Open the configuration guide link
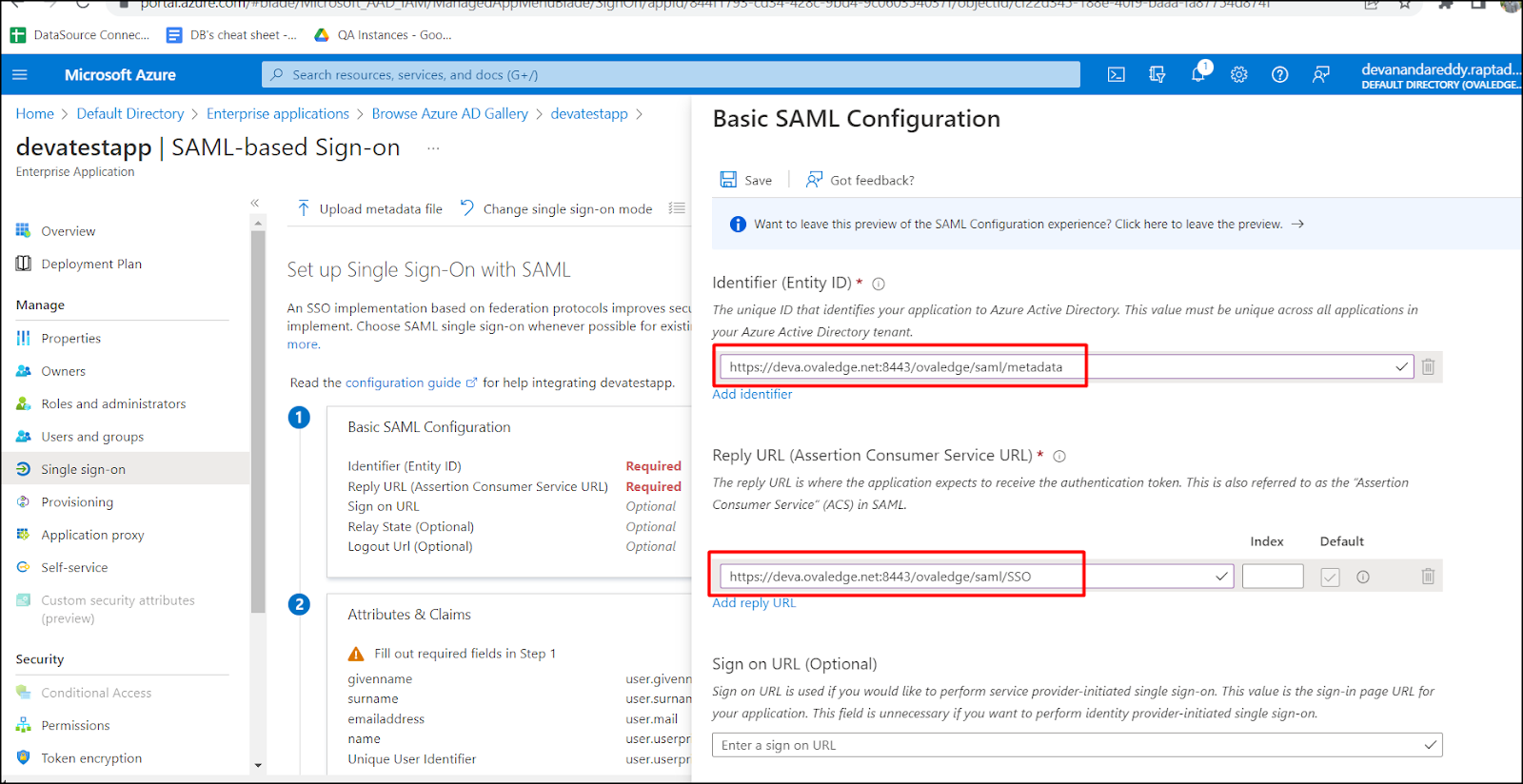The image size is (1523, 784). click(410, 382)
